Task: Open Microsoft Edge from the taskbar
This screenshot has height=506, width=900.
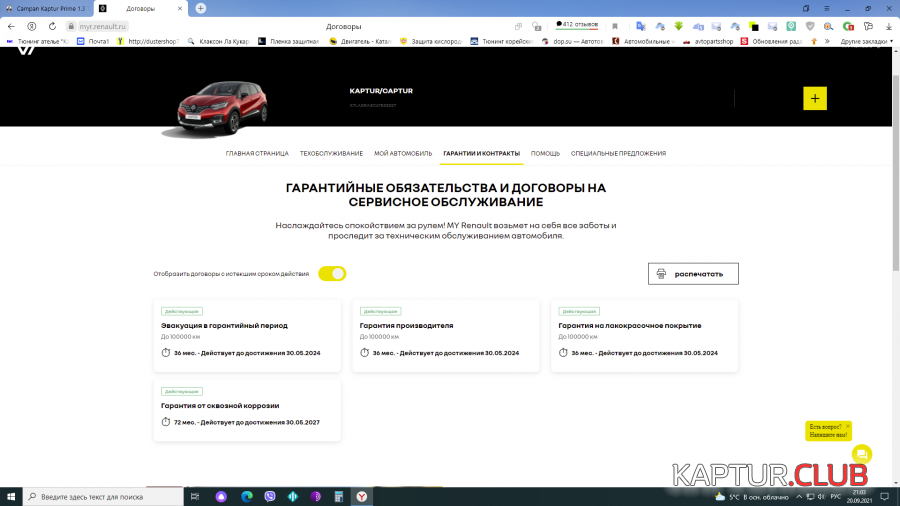Action: click(x=247, y=497)
